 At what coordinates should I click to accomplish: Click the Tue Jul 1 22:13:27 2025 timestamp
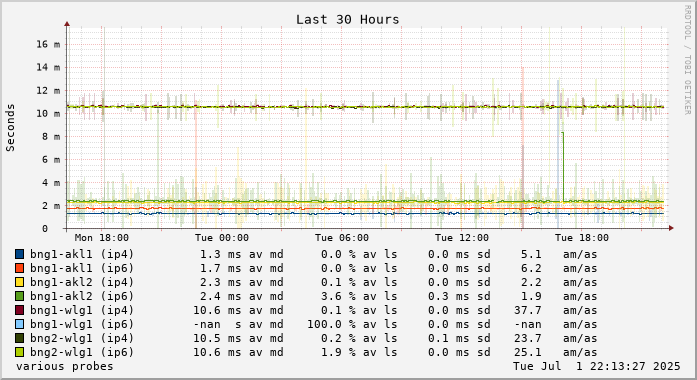597,366
